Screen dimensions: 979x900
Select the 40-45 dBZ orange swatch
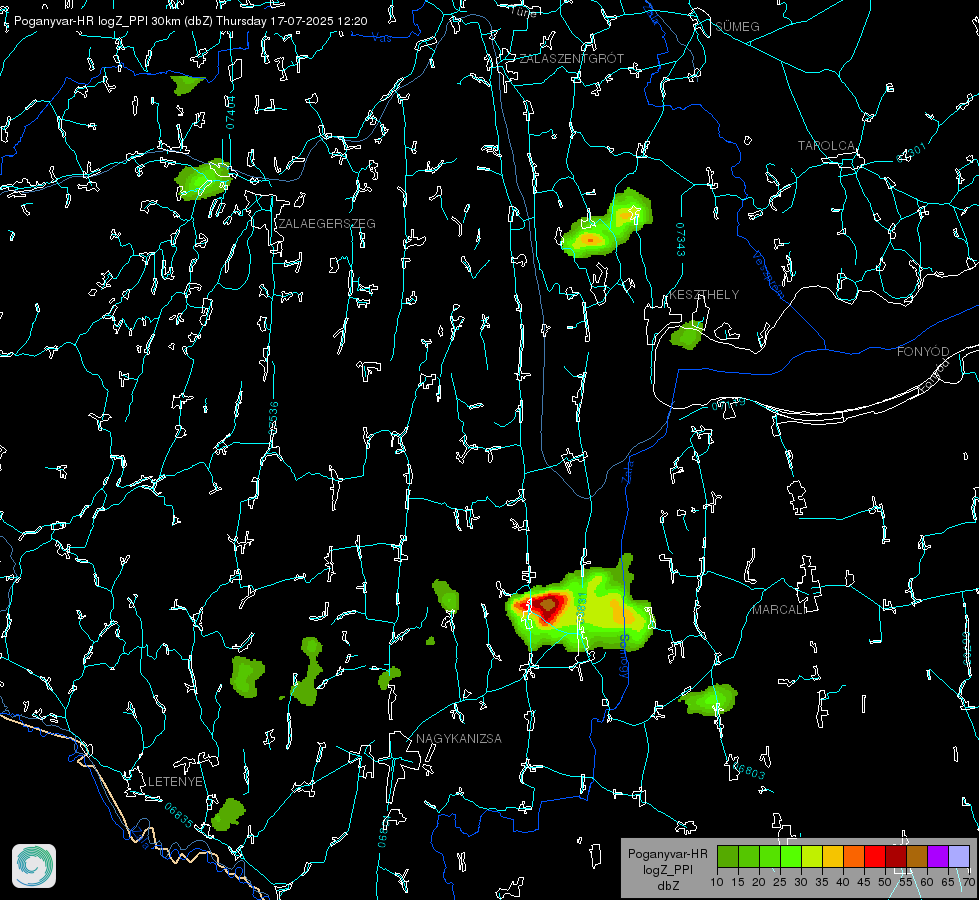point(854,856)
